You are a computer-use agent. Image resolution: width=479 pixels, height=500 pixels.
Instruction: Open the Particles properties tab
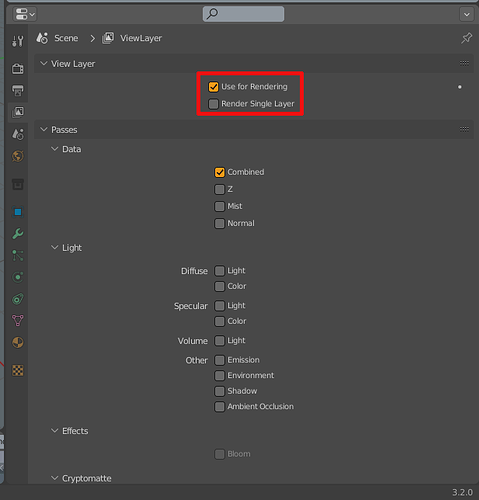click(x=18, y=256)
